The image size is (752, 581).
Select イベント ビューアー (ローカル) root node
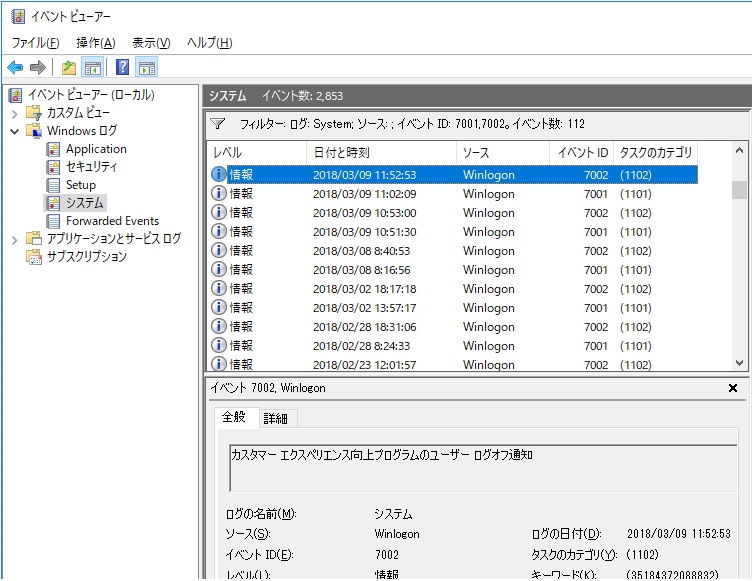click(91, 95)
